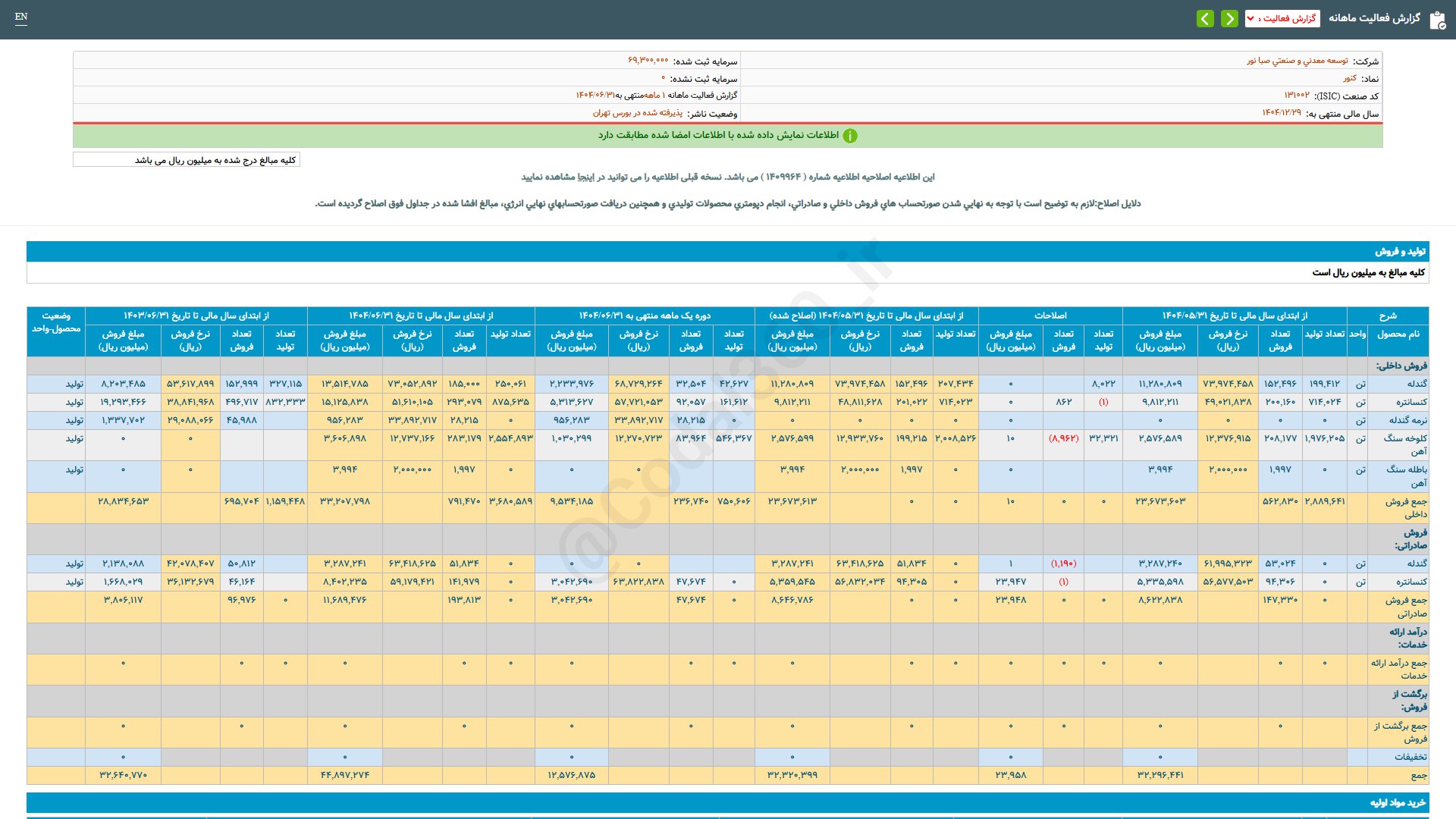The image size is (1456, 819).
Task: Click the green info icon in banner
Action: click(x=850, y=136)
